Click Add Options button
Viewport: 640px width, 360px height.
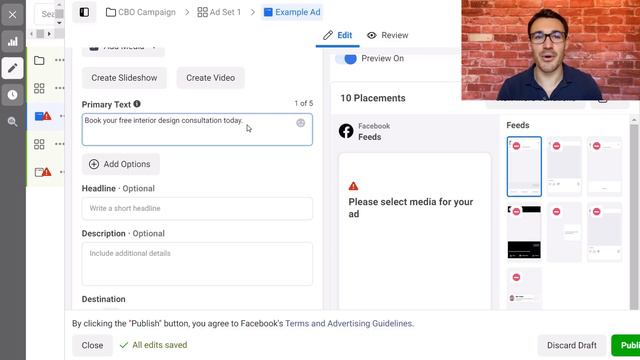point(121,164)
